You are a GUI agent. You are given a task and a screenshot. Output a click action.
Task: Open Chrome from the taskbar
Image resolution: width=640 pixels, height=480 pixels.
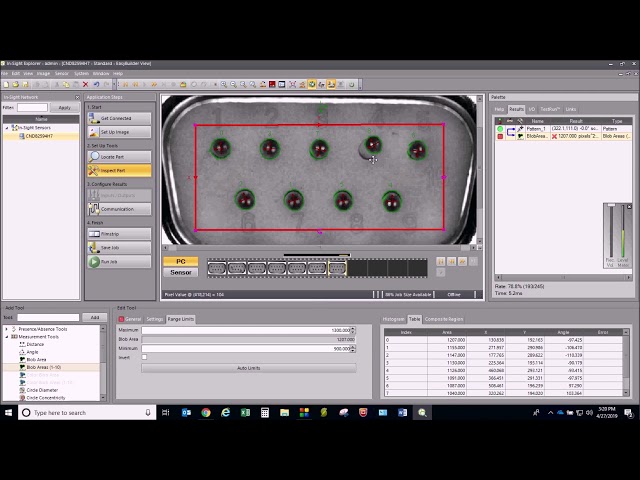tap(206, 413)
